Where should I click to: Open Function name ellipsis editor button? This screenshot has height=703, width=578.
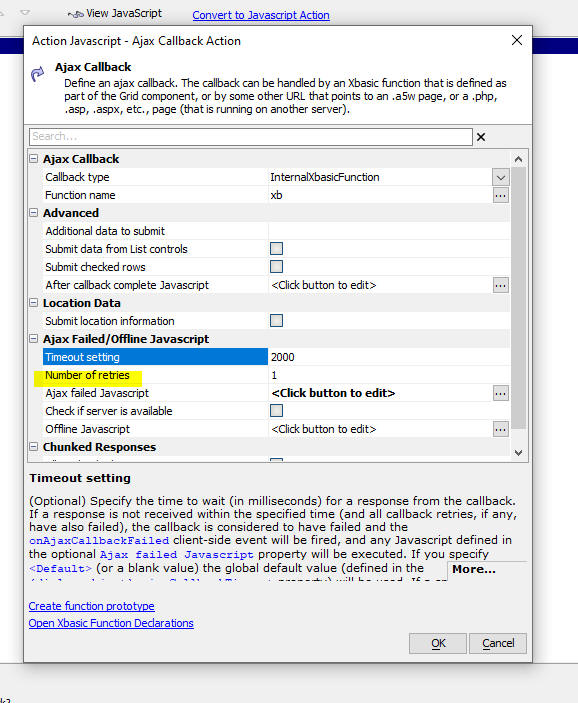click(500, 195)
